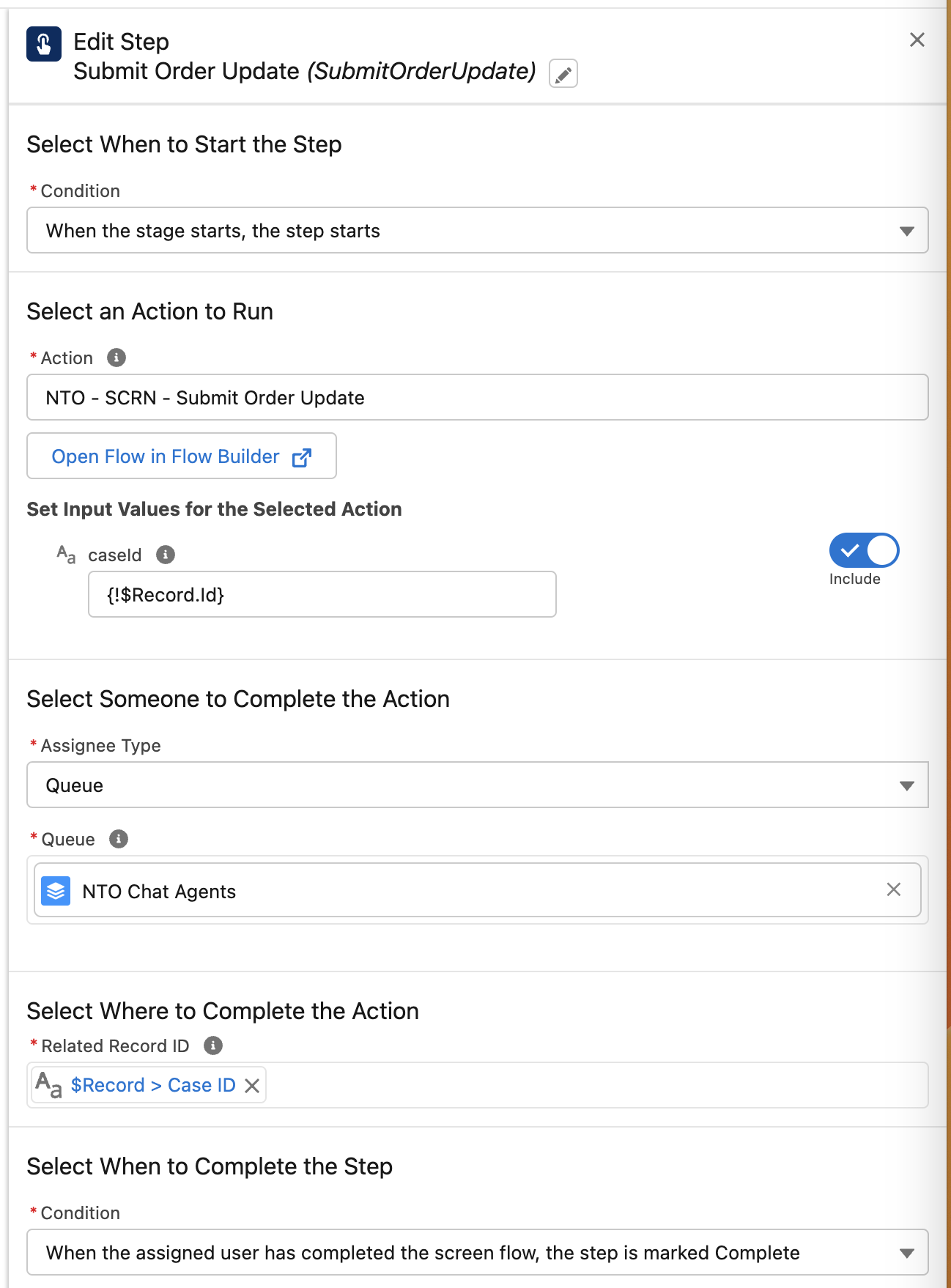Open start Condition dropdown
The height and width of the screenshot is (1288, 951).
tap(478, 231)
